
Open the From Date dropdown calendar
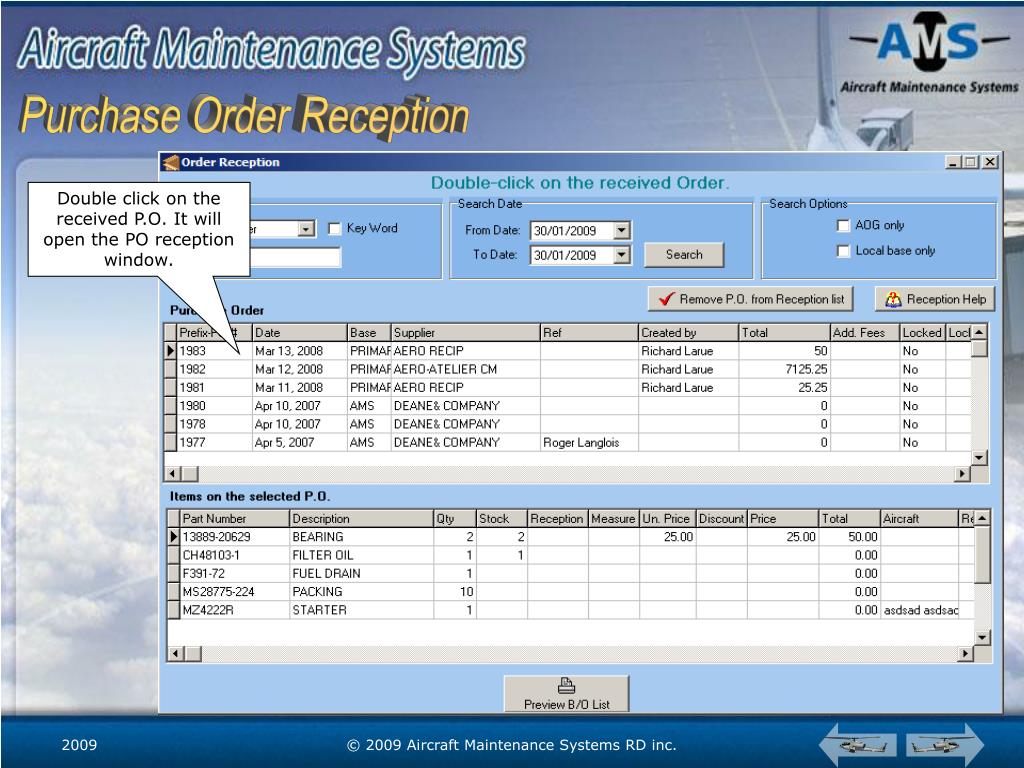click(622, 231)
